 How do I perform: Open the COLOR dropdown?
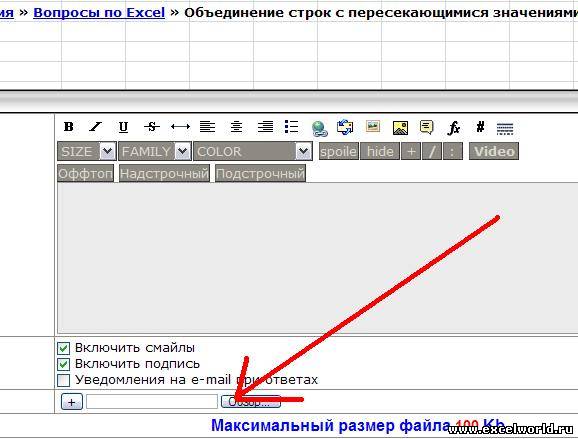click(253, 151)
